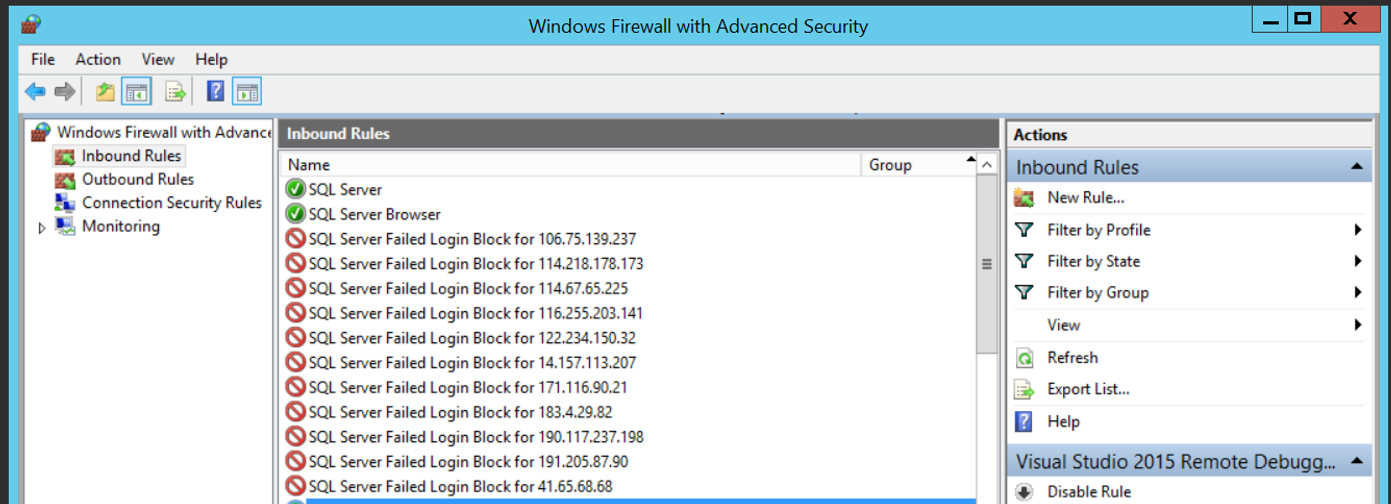Open the View menu in menu bar
This screenshot has width=1391, height=504.
click(x=158, y=60)
